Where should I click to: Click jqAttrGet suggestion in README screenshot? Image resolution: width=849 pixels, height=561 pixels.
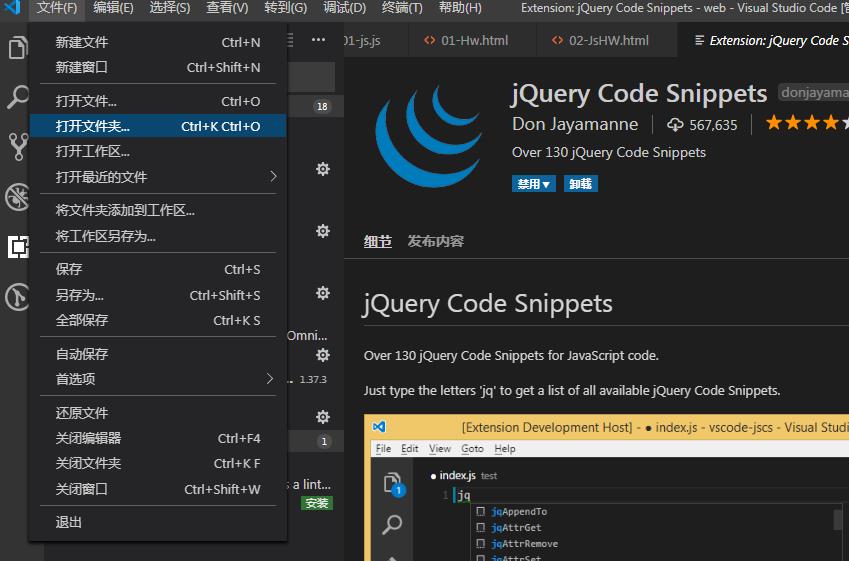coord(515,527)
